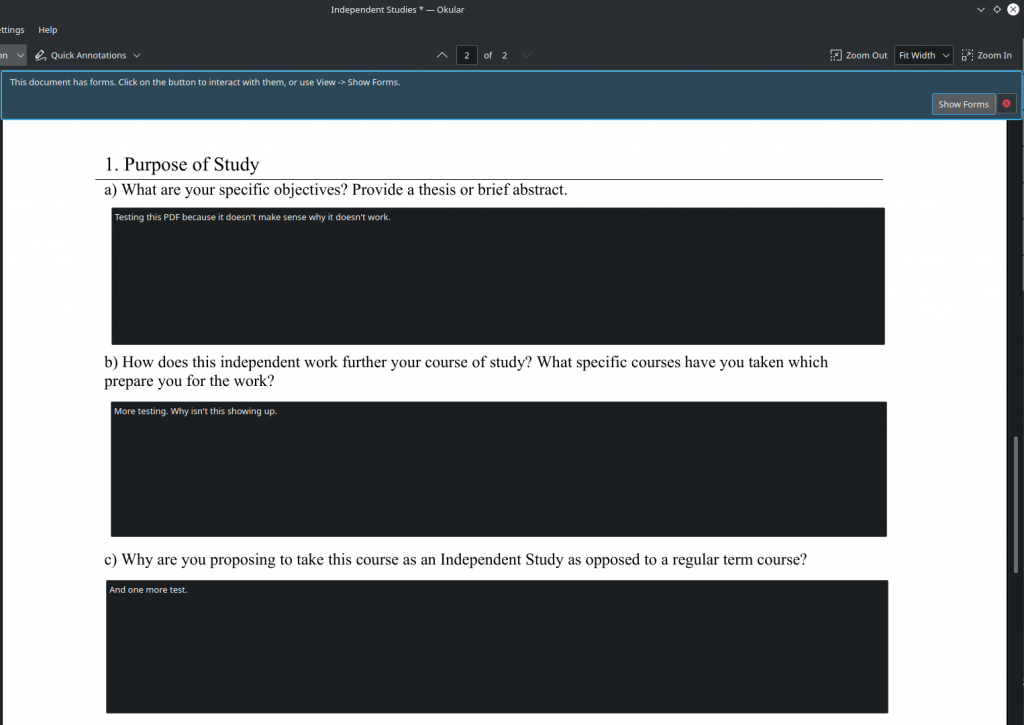
Task: Expand the dropdown arrow at toolbar's left edge
Action: pos(20,56)
